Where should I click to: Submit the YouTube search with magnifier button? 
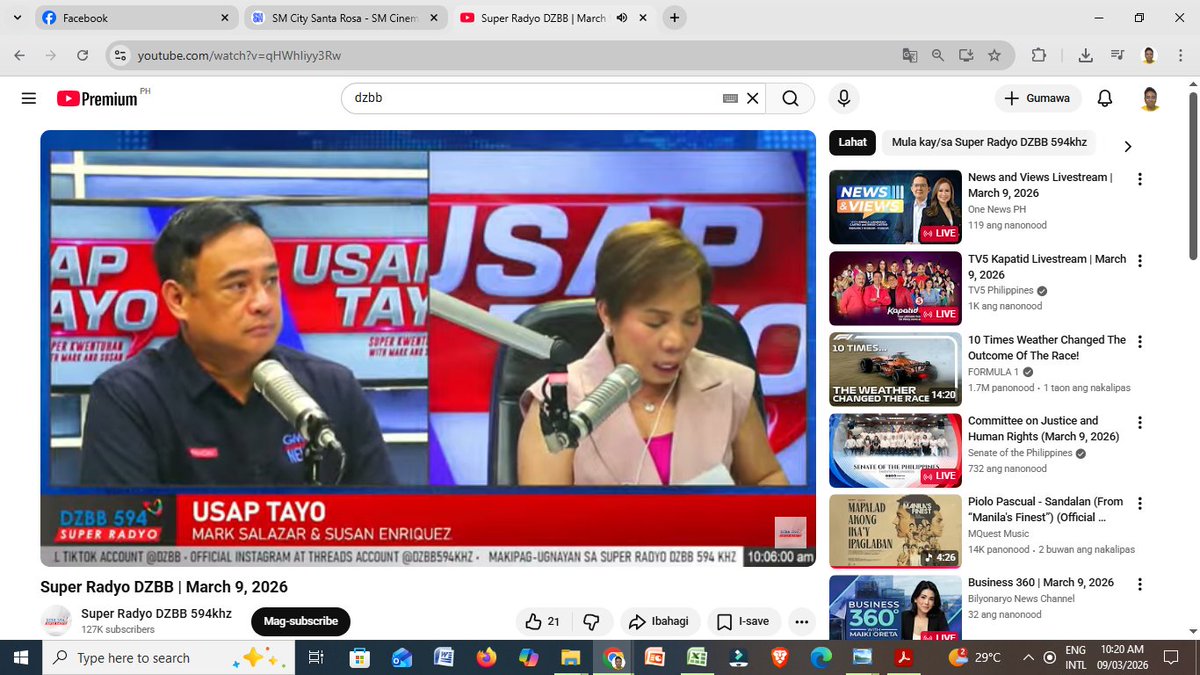pyautogui.click(x=790, y=98)
